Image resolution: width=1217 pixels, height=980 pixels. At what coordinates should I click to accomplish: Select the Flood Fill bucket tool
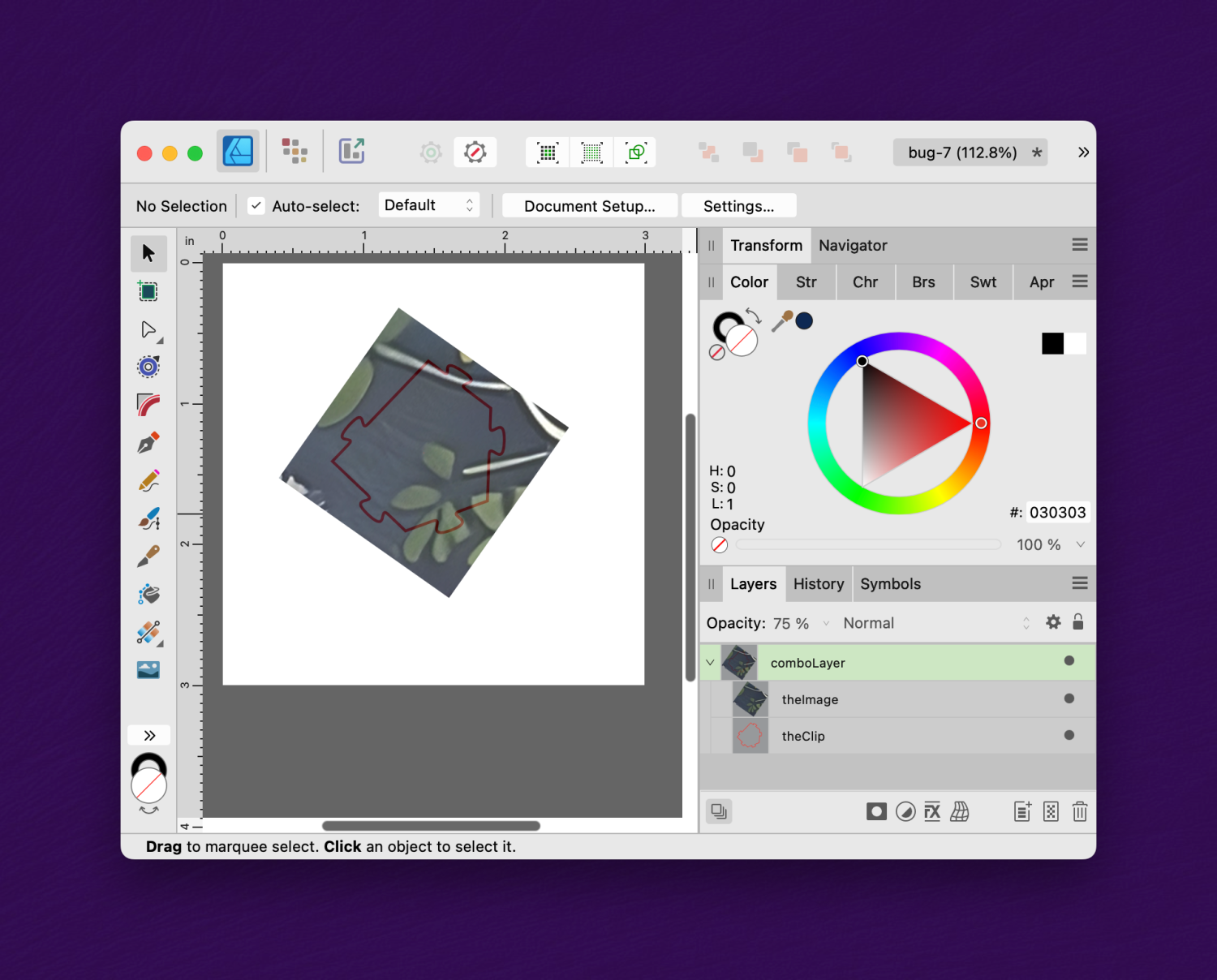pos(148,594)
